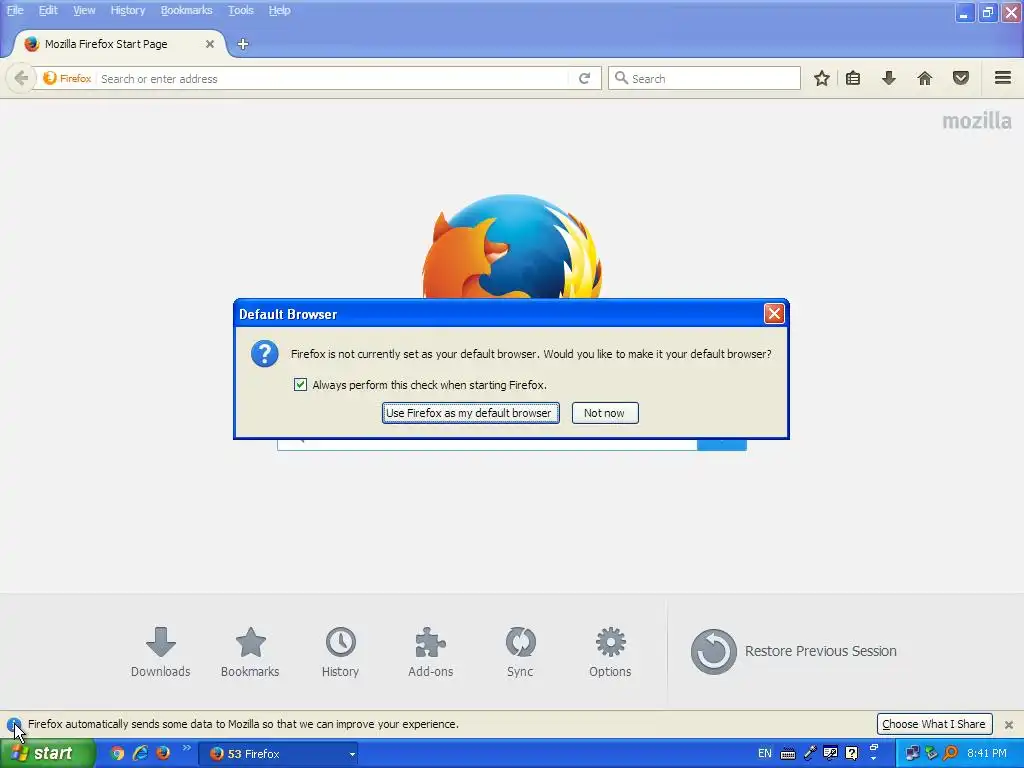Screen dimensions: 1024x768
Task: Click the keyboard icon in language bar
Action: [x=788, y=754]
